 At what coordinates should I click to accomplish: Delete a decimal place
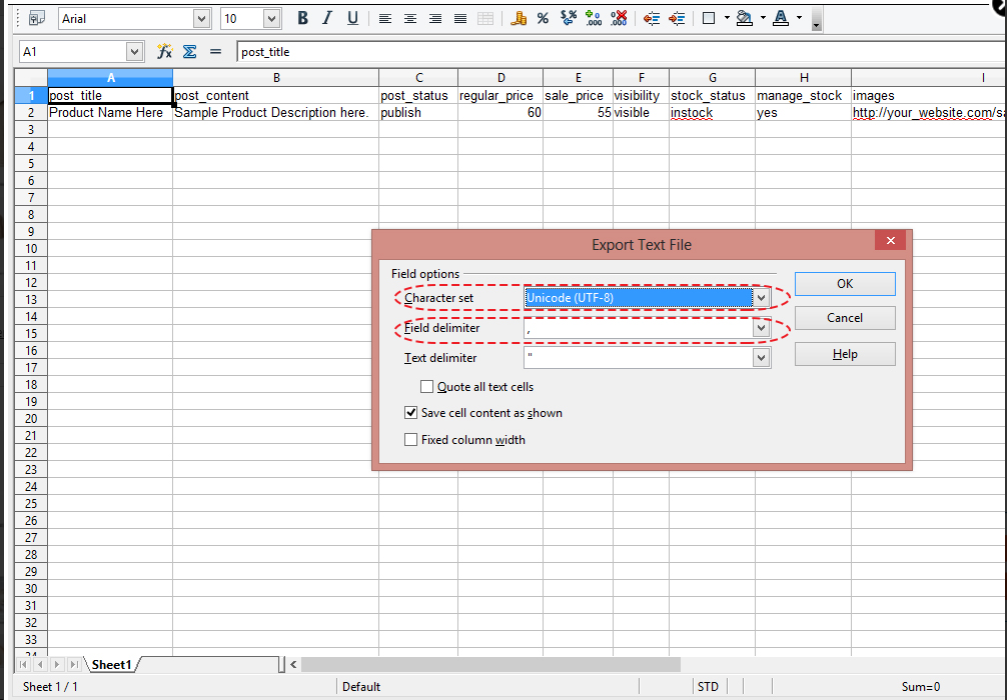coord(618,19)
